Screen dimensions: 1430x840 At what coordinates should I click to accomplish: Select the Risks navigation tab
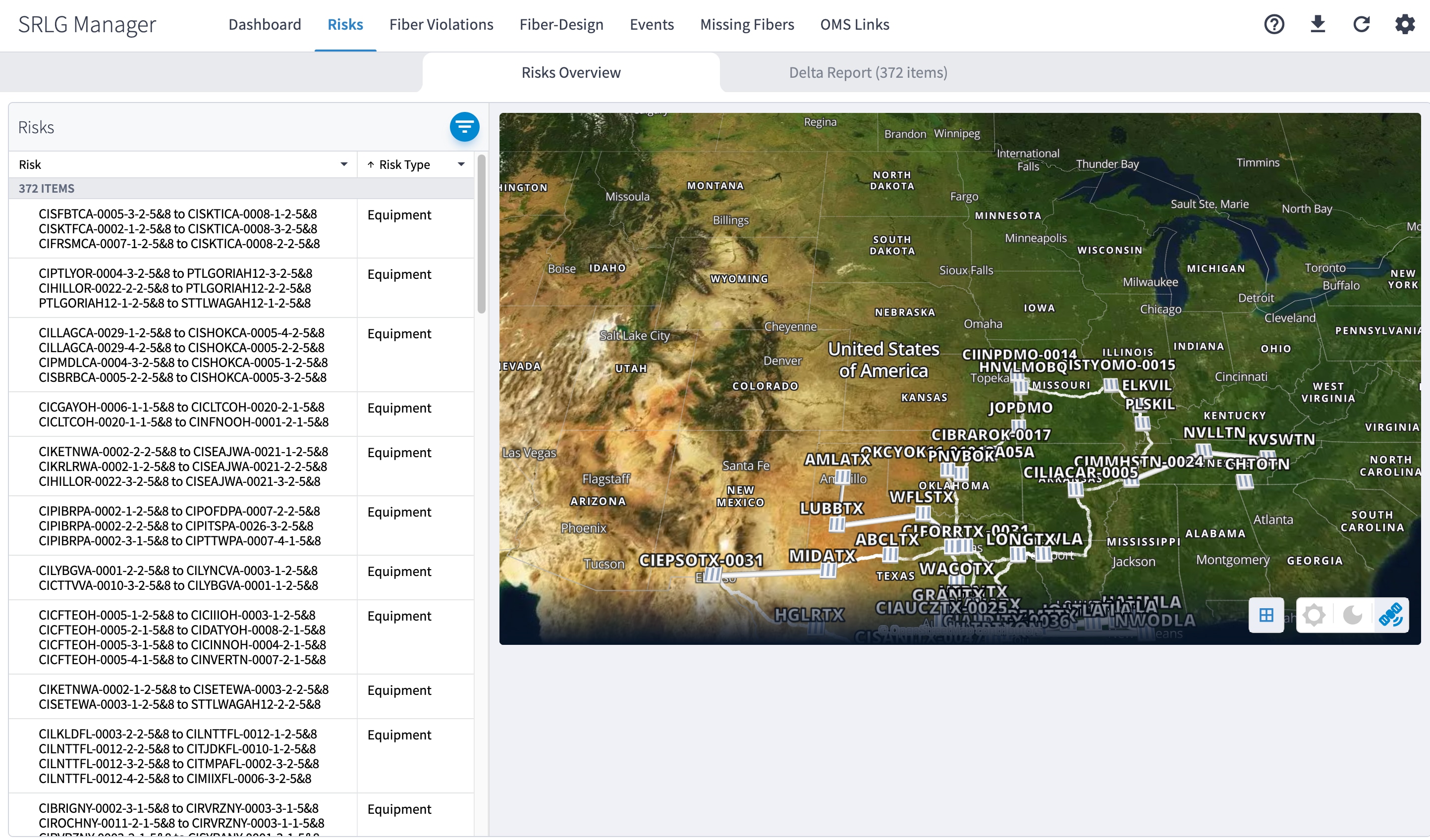point(345,24)
